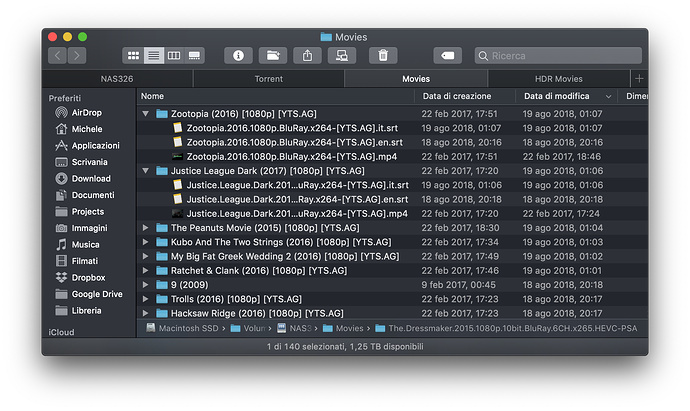Image resolution: width=690 pixels, height=411 pixels.
Task: Open Dropbox in the sidebar
Action: coord(88,278)
